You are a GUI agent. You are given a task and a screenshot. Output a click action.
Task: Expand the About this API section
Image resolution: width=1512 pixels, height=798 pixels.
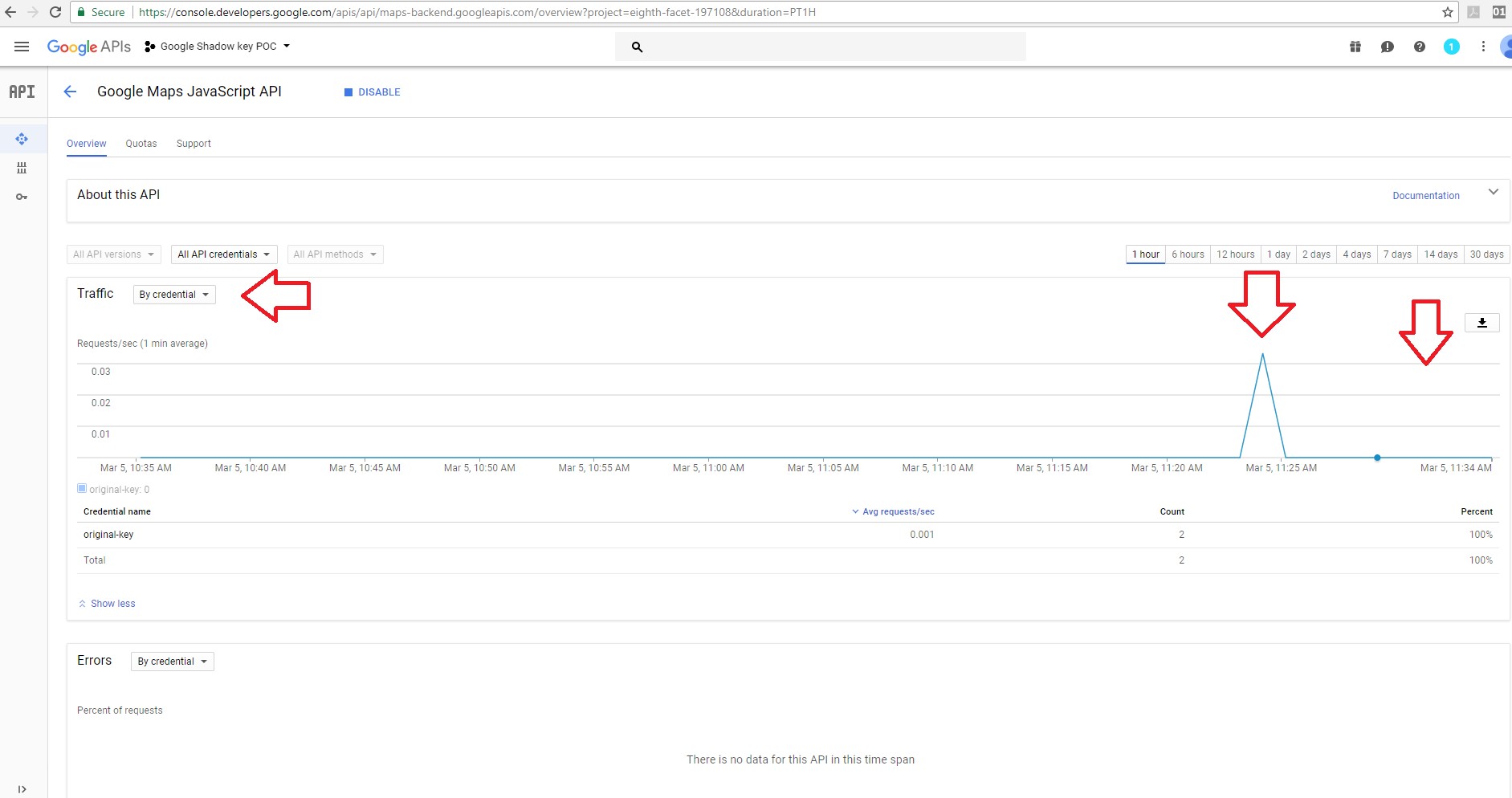click(1494, 192)
